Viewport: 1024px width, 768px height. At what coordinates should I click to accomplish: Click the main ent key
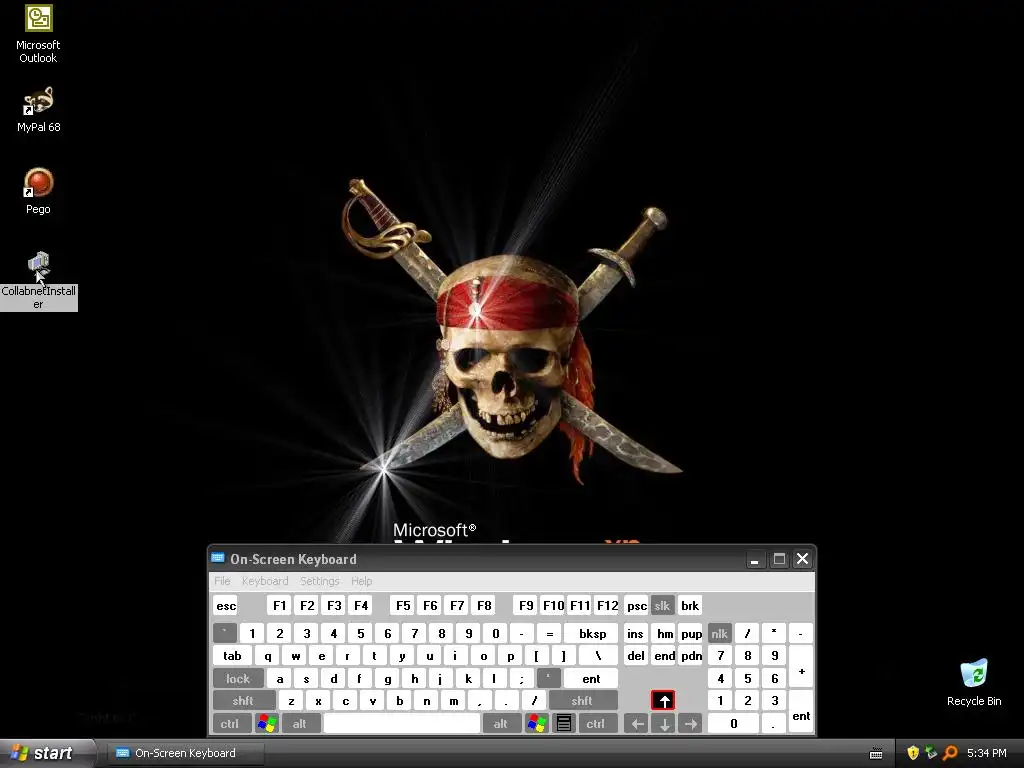(x=591, y=679)
